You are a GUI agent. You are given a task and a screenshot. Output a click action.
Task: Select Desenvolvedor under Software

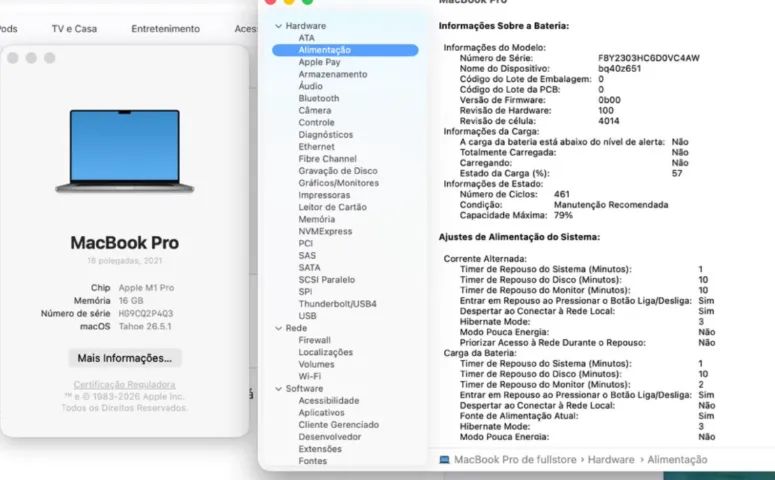pyautogui.click(x=330, y=437)
